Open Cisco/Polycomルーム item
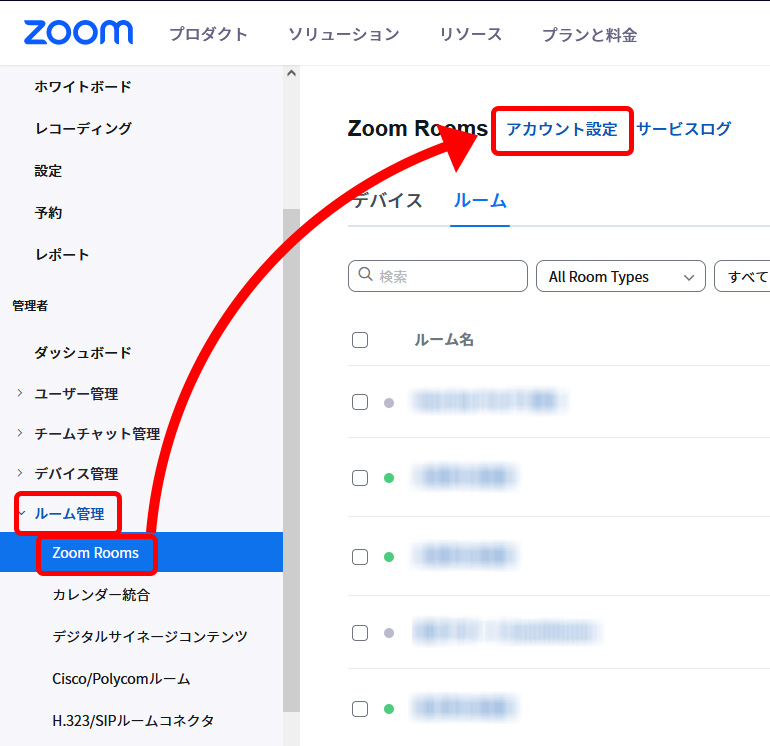Screen dimensions: 770x746 click(121, 679)
